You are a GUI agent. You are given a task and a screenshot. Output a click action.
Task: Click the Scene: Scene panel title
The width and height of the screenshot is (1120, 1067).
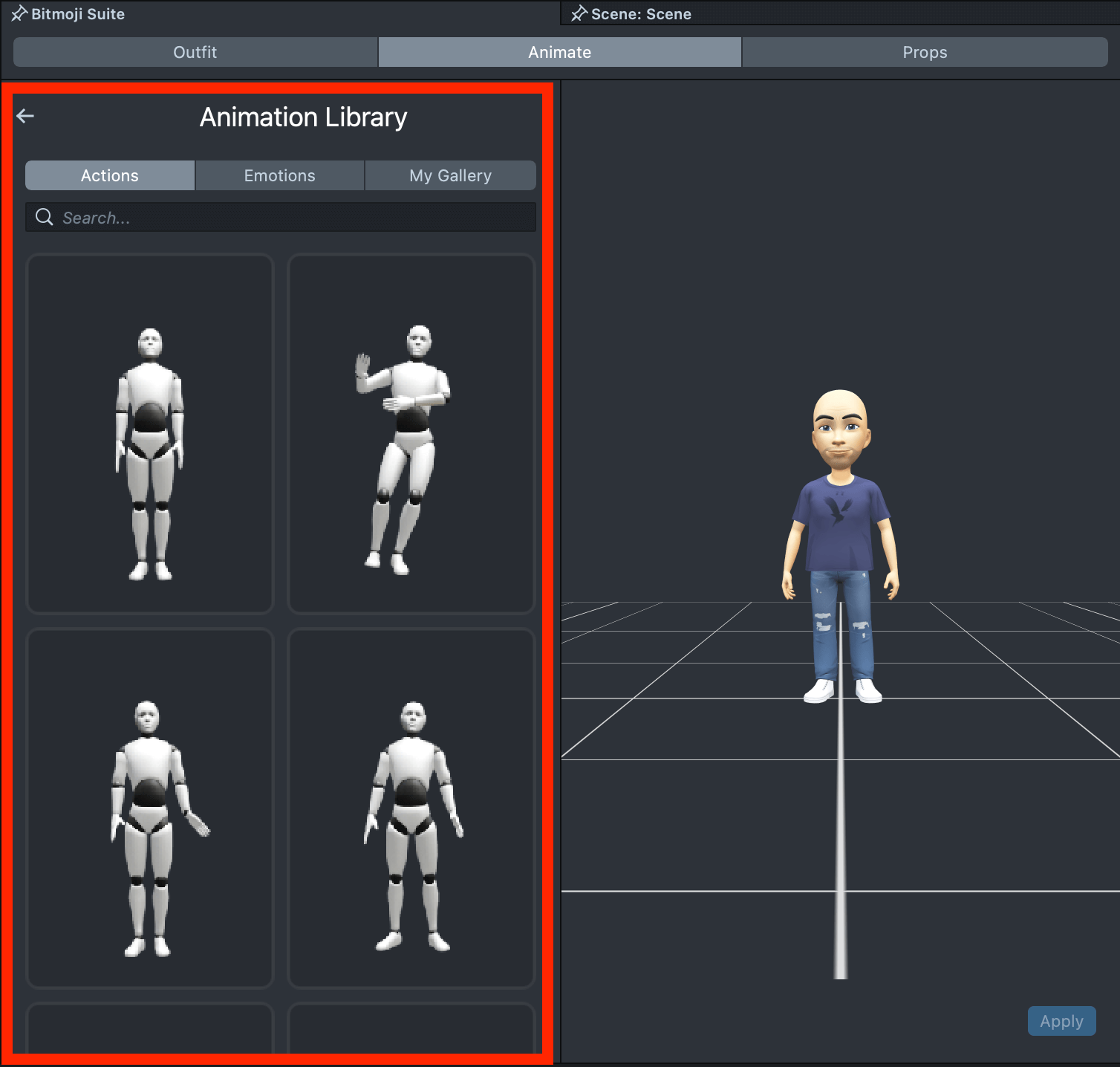641,14
